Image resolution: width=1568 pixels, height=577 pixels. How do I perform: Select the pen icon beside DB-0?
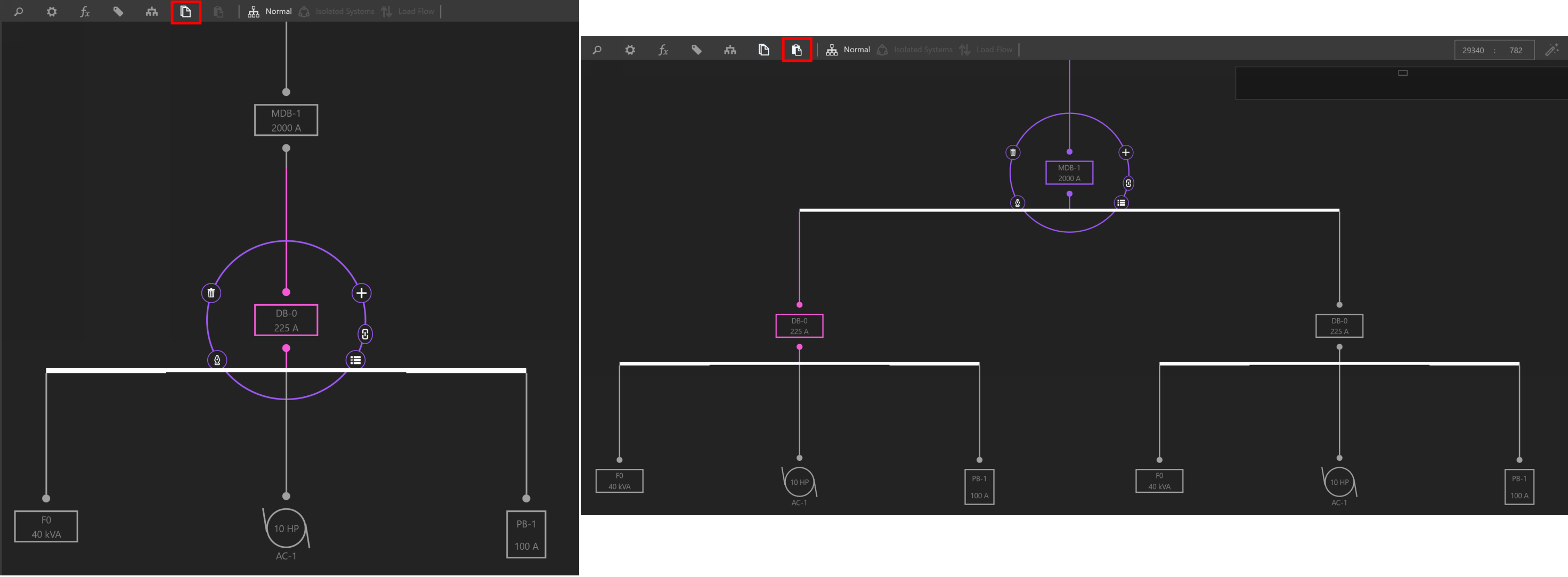click(x=218, y=360)
